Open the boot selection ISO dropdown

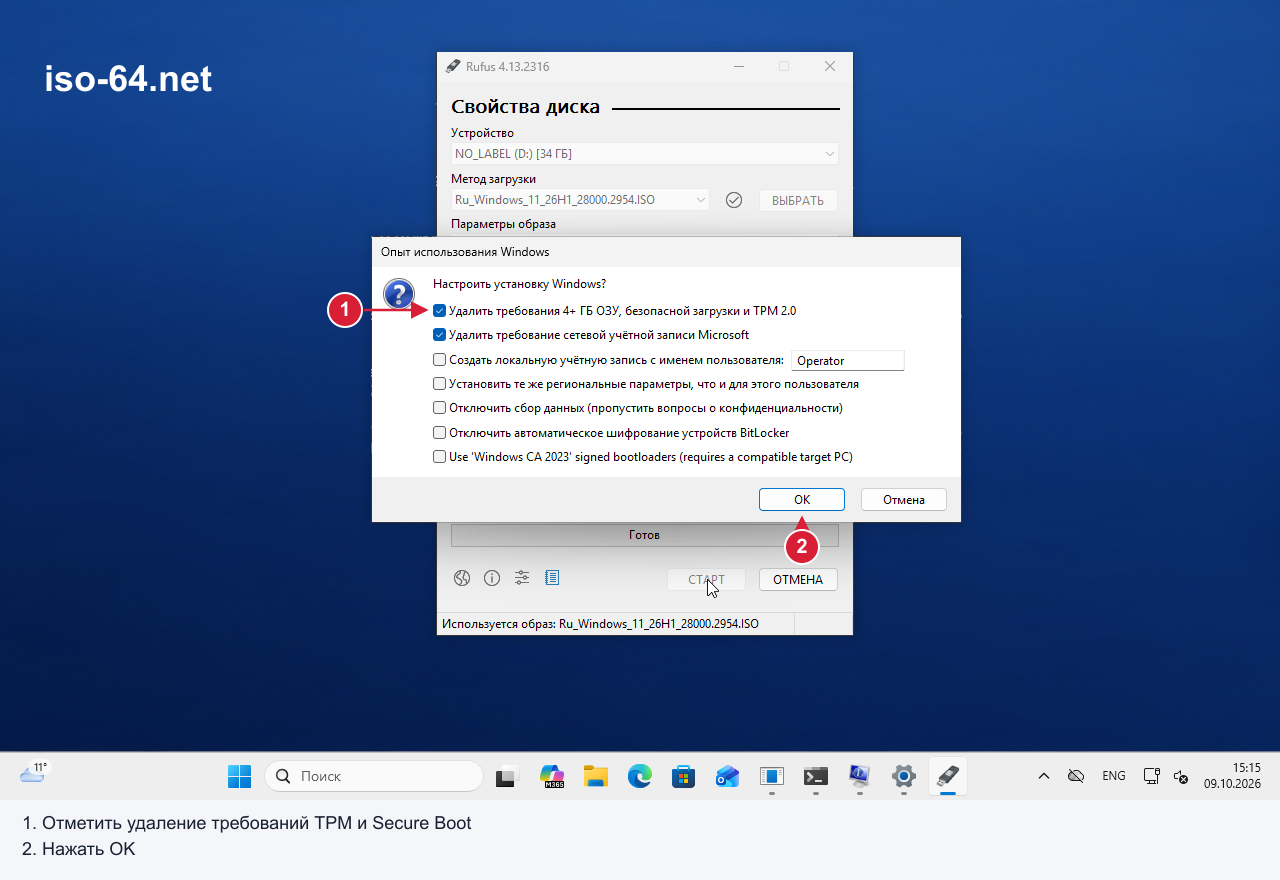tap(580, 200)
